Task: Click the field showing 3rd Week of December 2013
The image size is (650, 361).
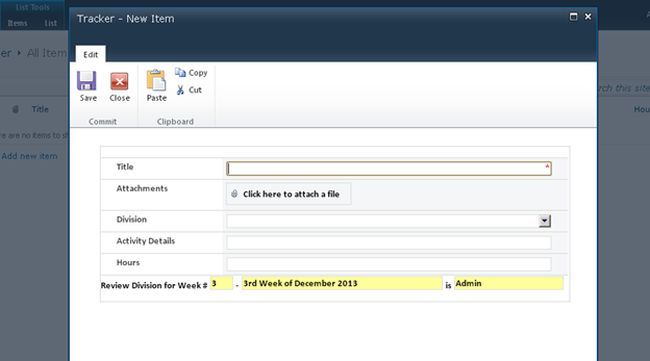Action: point(342,283)
